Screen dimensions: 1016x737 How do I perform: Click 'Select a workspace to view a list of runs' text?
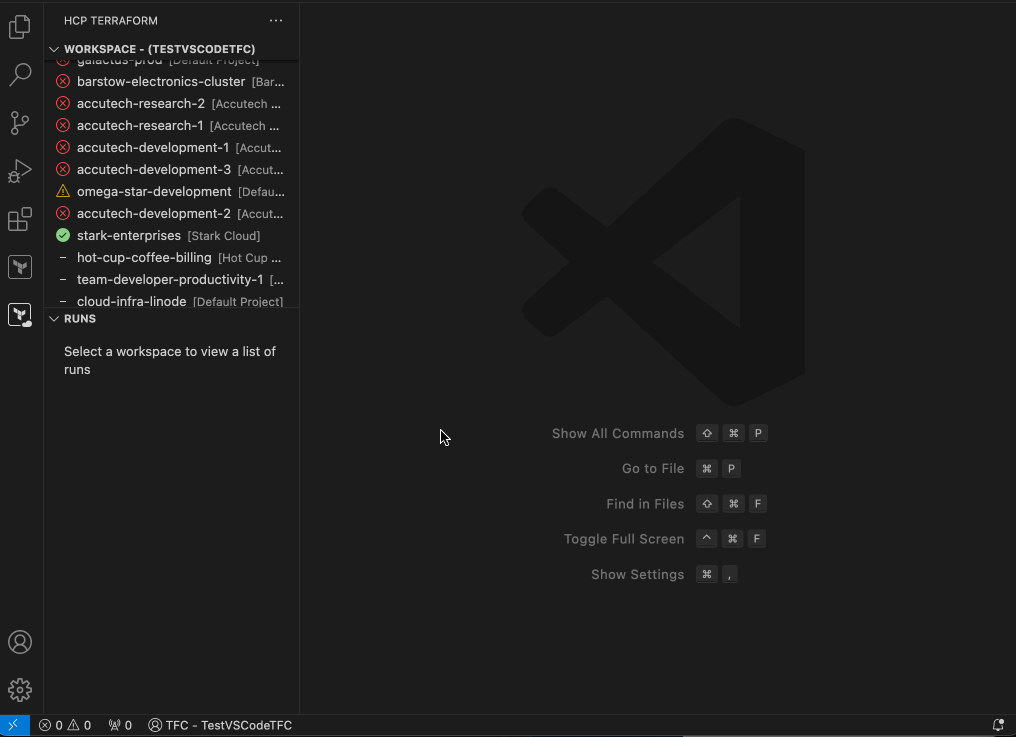[170, 360]
